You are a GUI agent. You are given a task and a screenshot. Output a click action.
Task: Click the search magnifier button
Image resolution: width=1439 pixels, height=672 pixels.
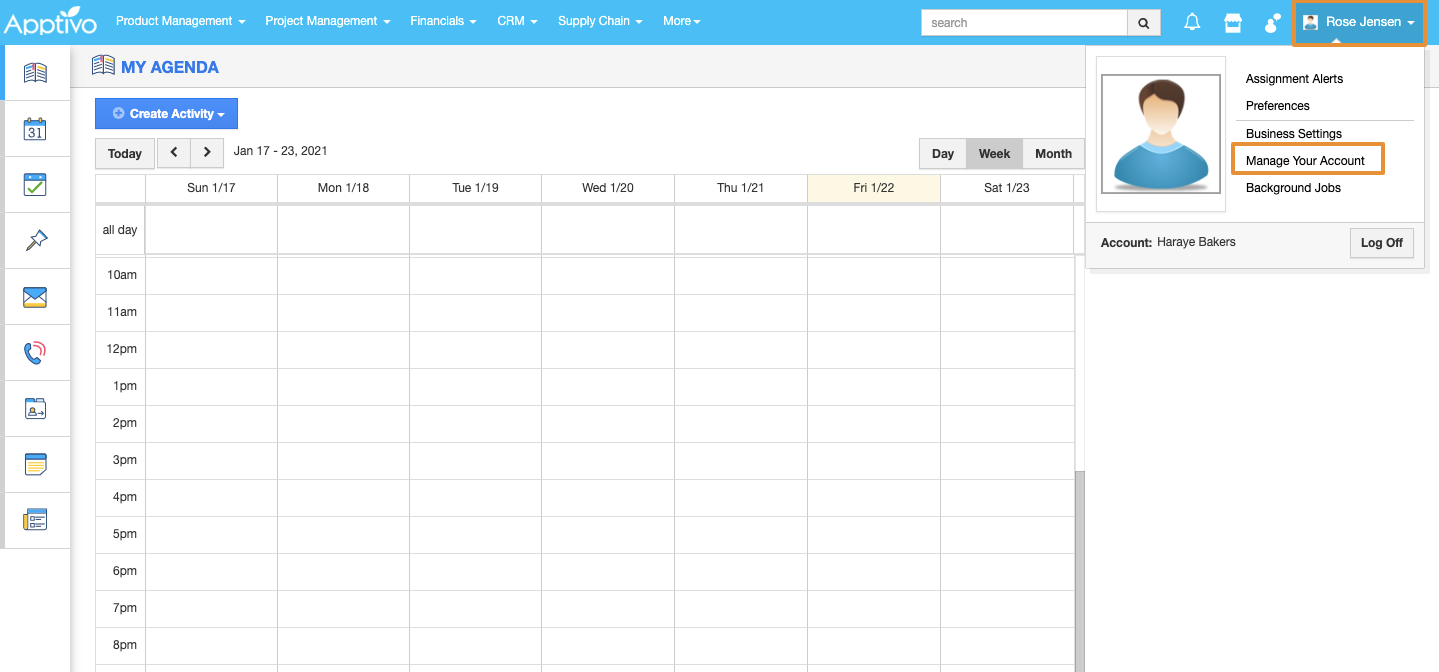click(x=1144, y=22)
